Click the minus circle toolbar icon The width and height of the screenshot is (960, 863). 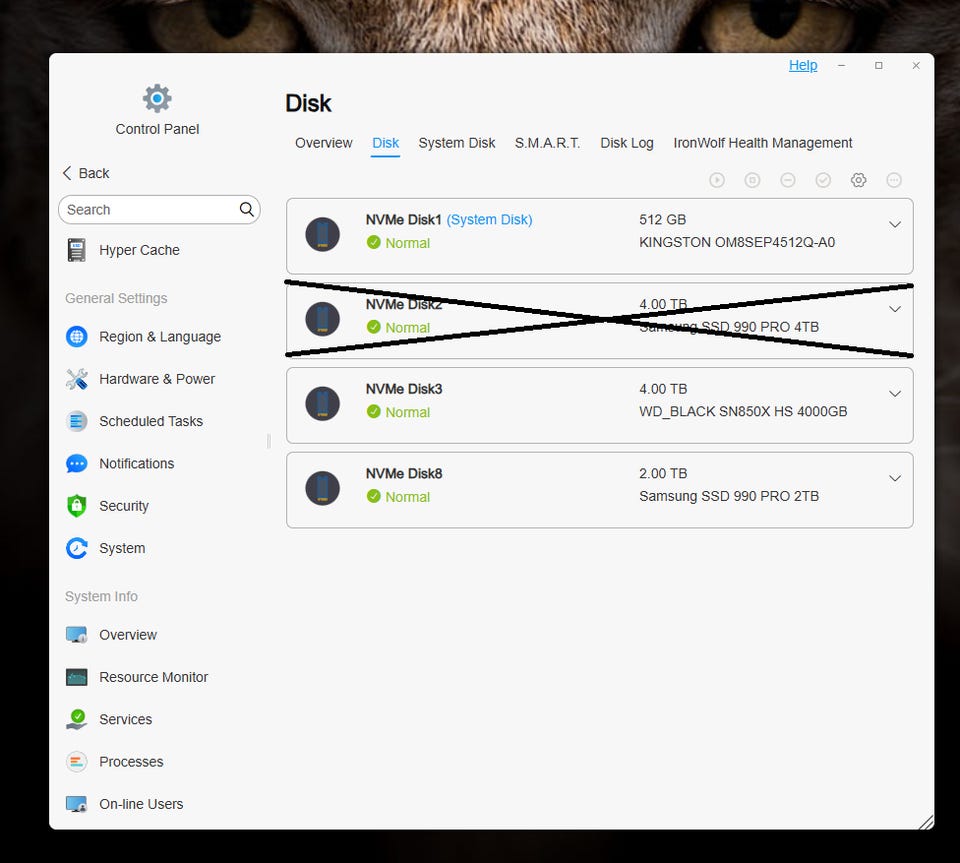tap(788, 180)
